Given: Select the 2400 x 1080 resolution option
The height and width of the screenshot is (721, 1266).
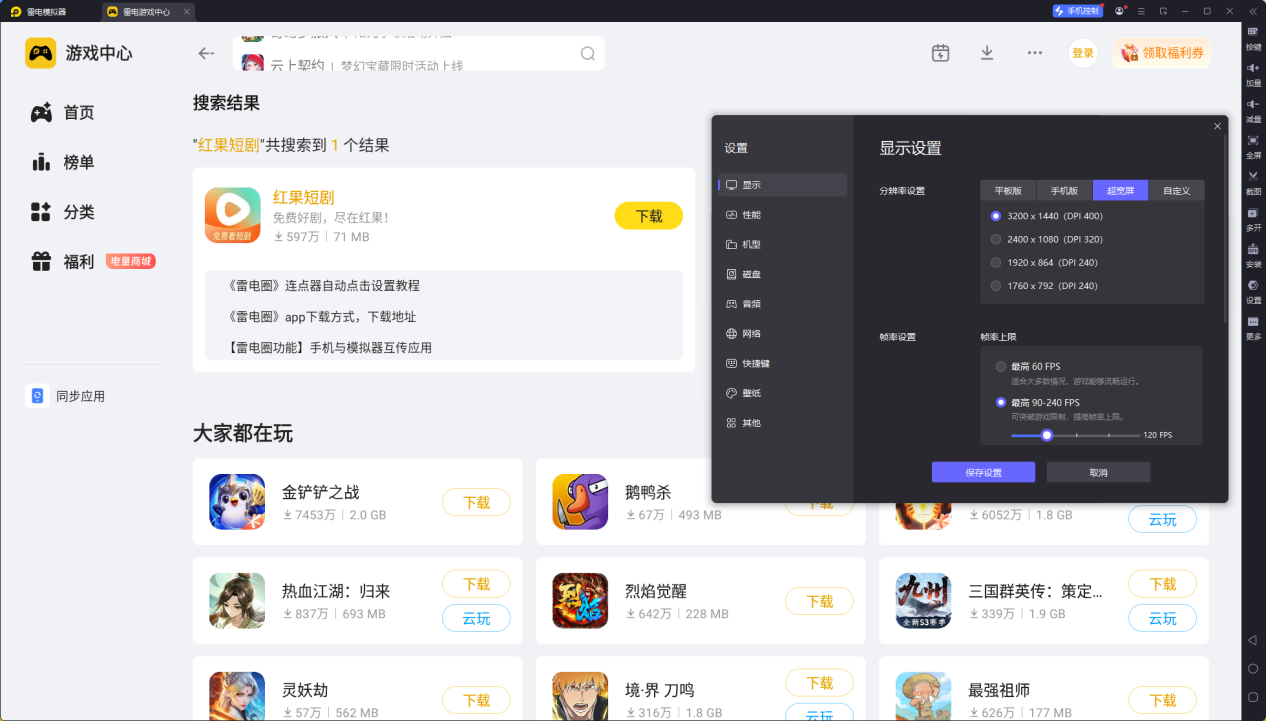Looking at the screenshot, I should [x=996, y=239].
